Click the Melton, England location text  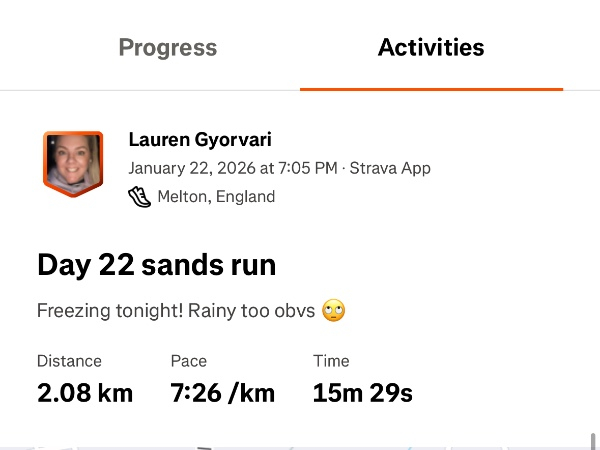click(216, 197)
